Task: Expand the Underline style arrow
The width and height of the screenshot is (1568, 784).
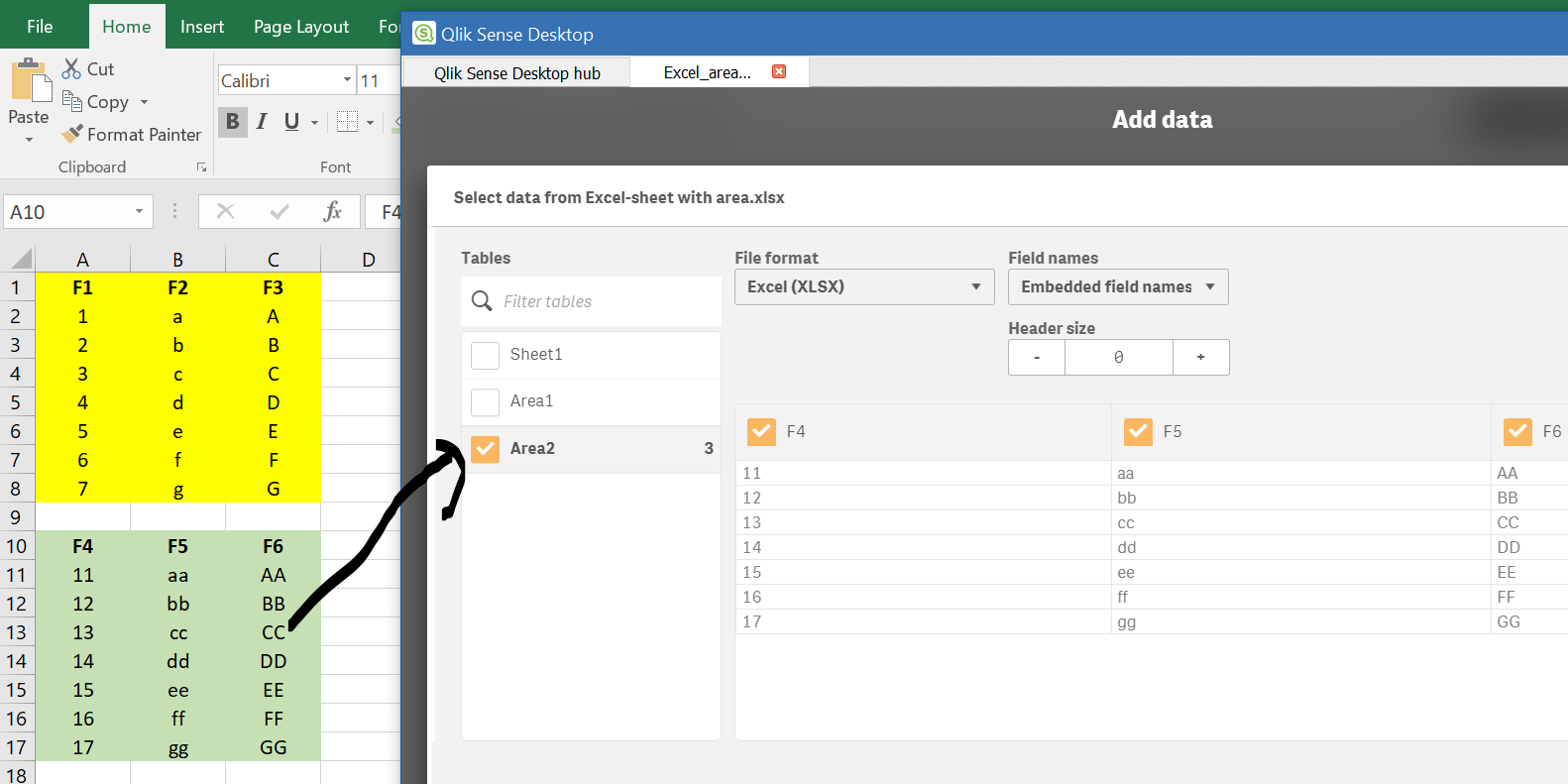Action: 314,123
